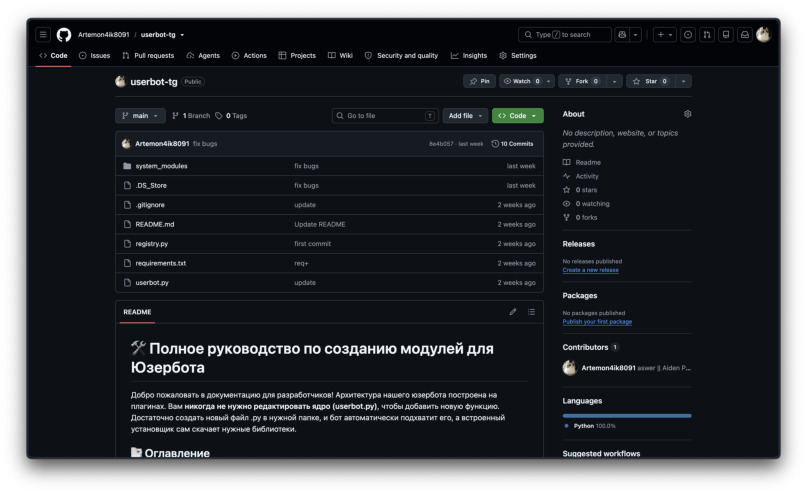Screen dimensions: 807x494
Task: Open the Artemon4ik8091 owner breadcrumb
Action: coord(103,35)
